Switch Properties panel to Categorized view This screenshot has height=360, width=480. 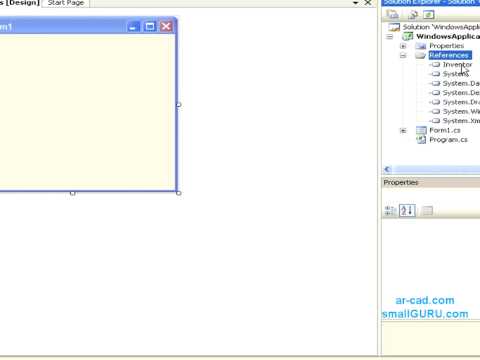click(x=390, y=211)
